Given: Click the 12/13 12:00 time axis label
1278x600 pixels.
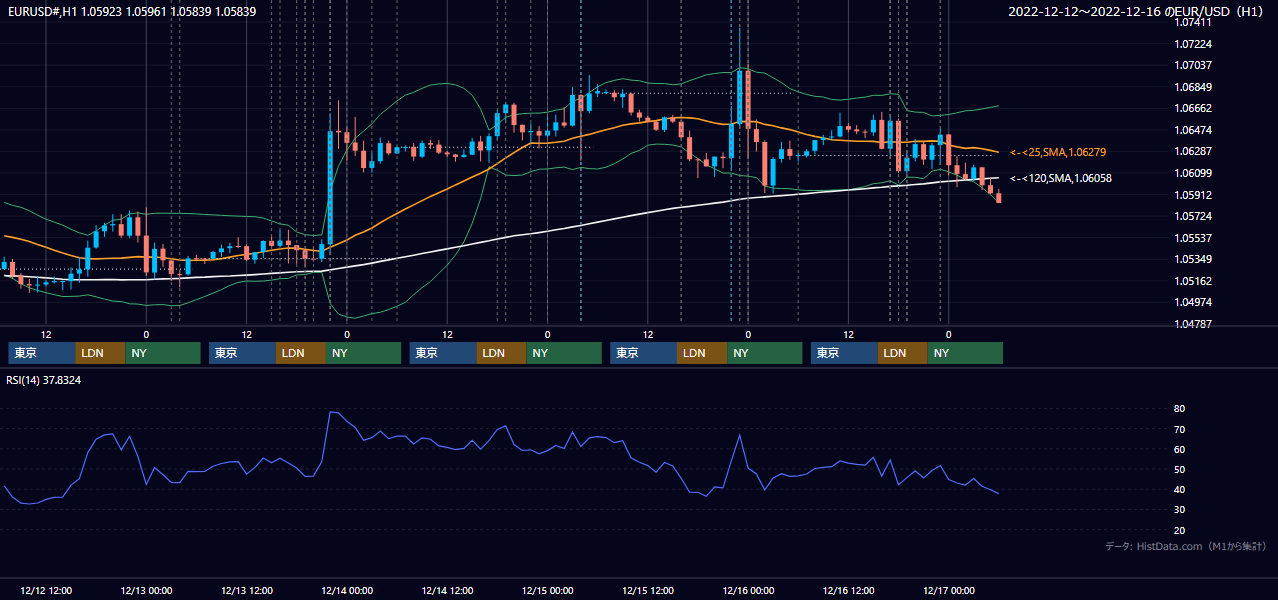Looking at the screenshot, I should [x=246, y=590].
